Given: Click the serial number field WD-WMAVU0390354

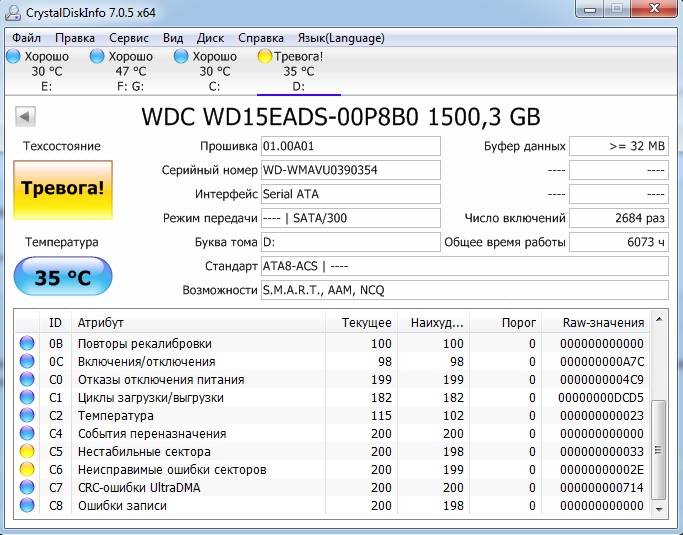Looking at the screenshot, I should (x=351, y=170).
